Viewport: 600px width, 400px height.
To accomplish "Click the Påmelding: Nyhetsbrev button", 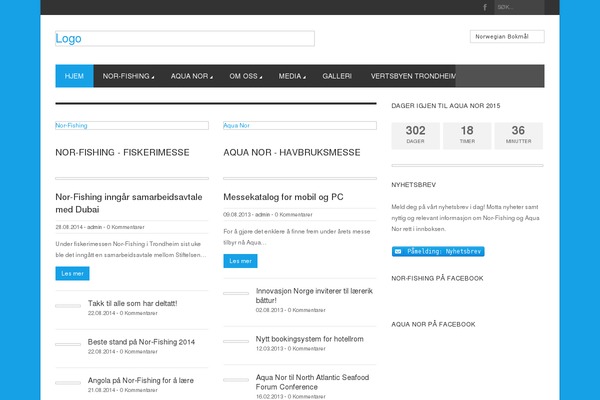I will point(438,251).
